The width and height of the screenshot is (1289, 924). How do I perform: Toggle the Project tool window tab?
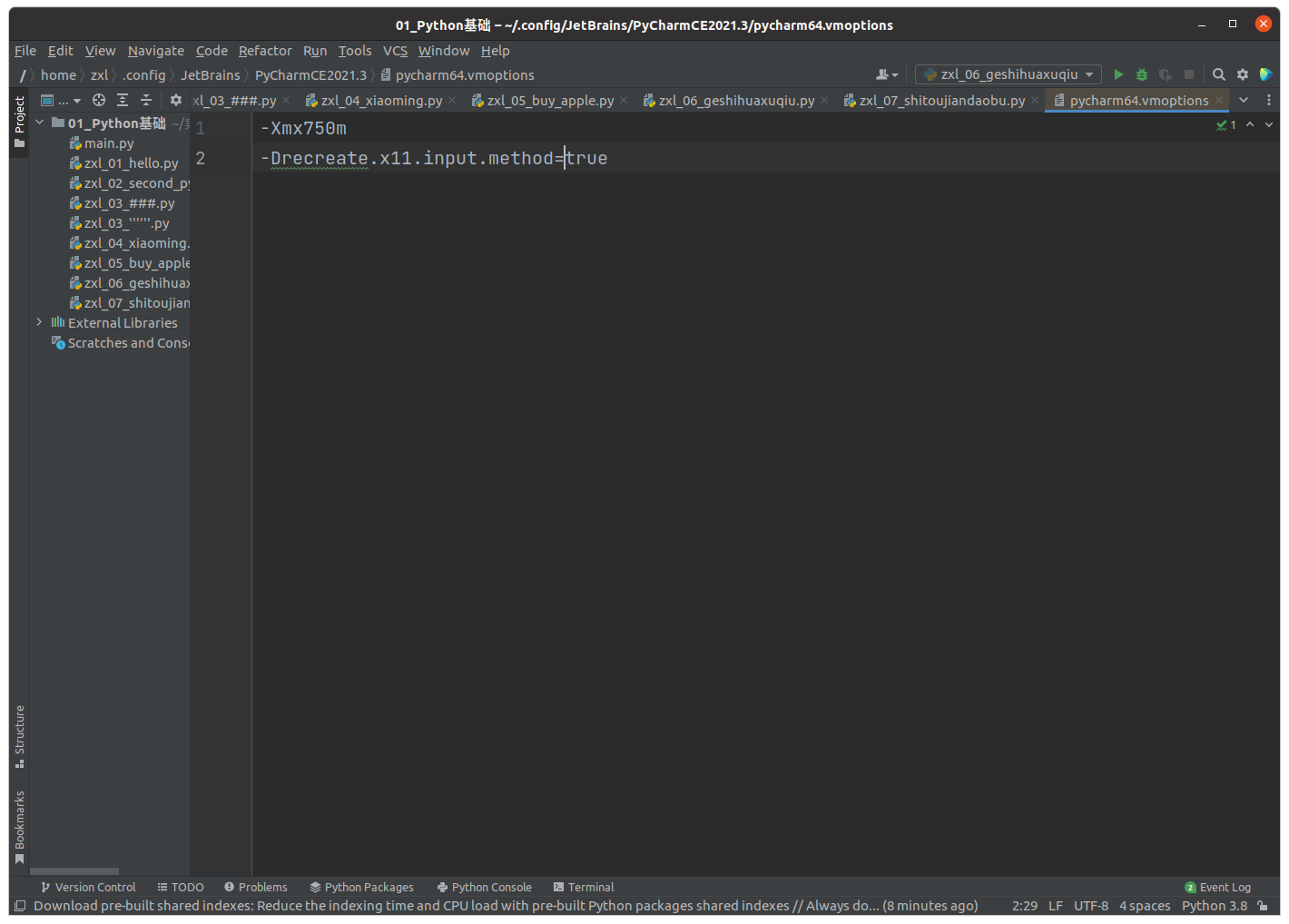(x=19, y=122)
